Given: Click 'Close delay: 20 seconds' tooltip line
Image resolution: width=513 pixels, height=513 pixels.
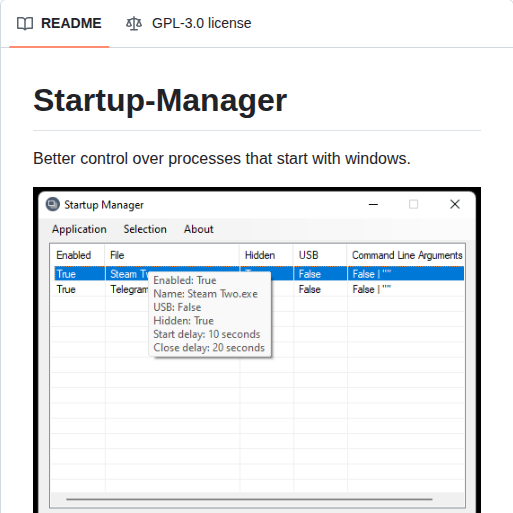Looking at the screenshot, I should (209, 348).
